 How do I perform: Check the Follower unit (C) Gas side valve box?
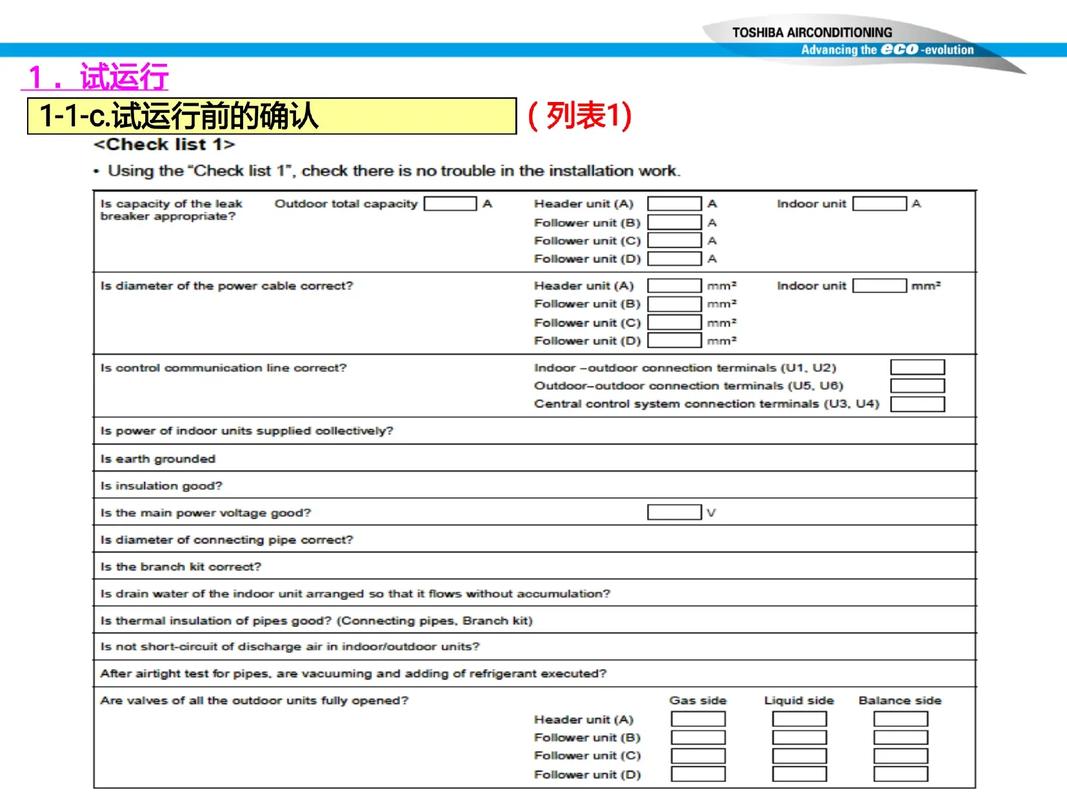[698, 756]
